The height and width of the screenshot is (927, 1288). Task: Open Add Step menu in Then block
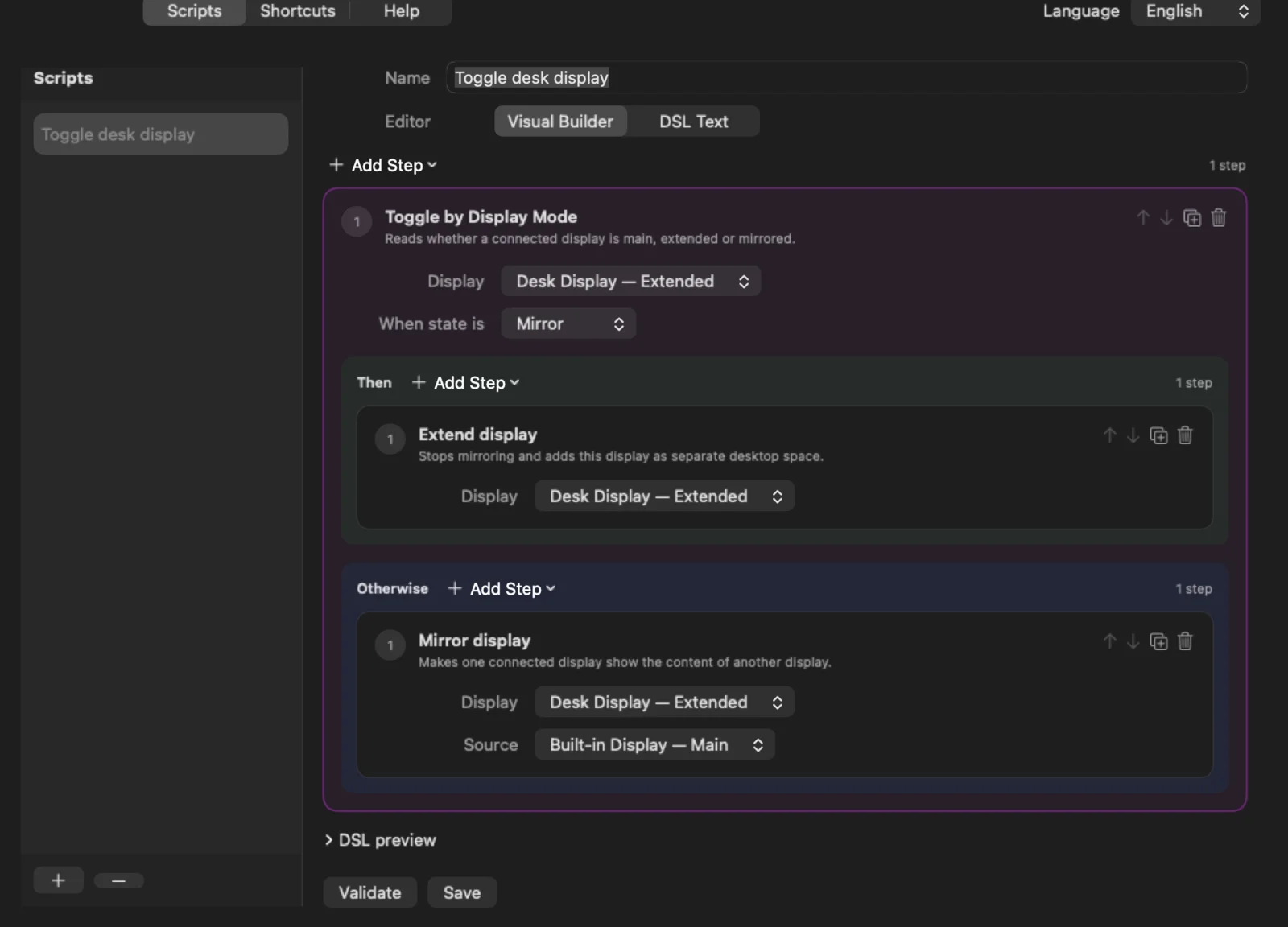pos(465,383)
